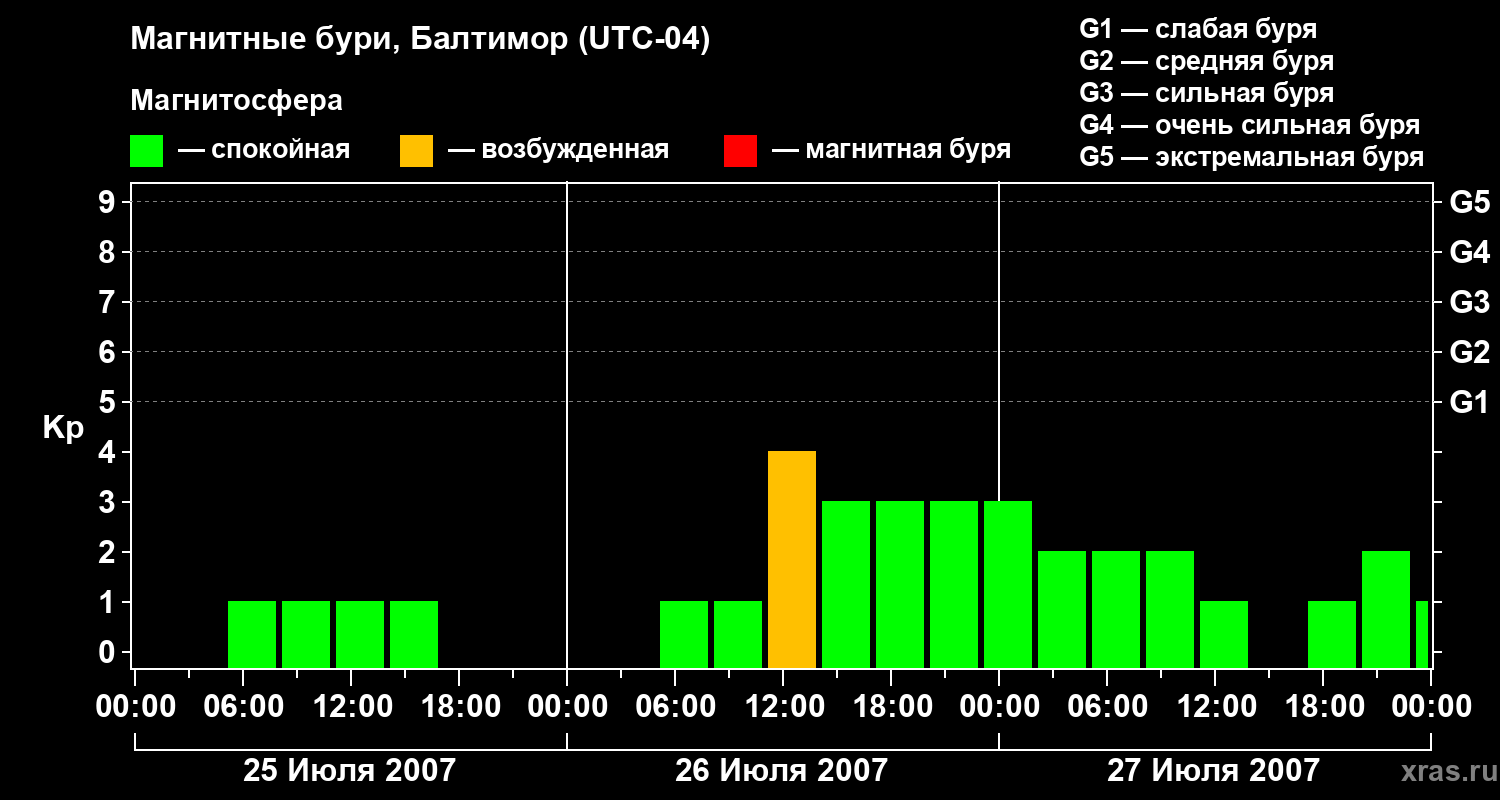1500x800 pixels.
Task: Click the 'Магнитосфера' heading
Action: pyautogui.click(x=236, y=101)
